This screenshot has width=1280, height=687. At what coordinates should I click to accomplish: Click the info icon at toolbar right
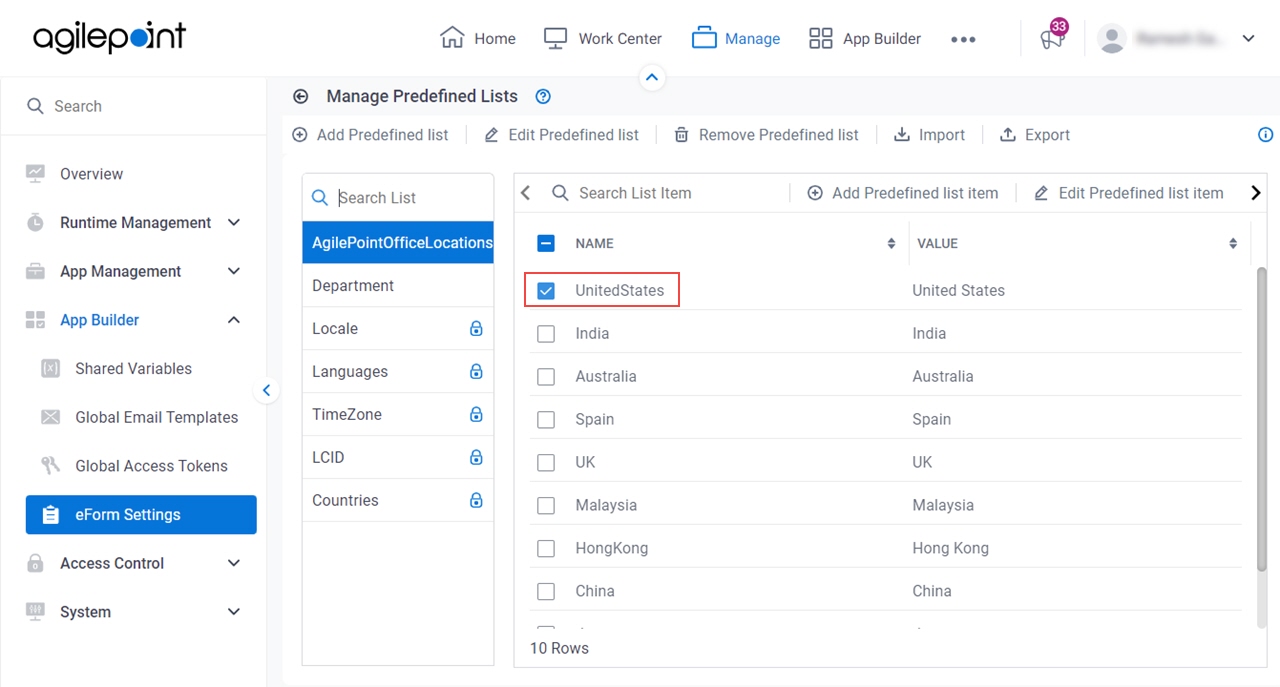(x=1265, y=135)
